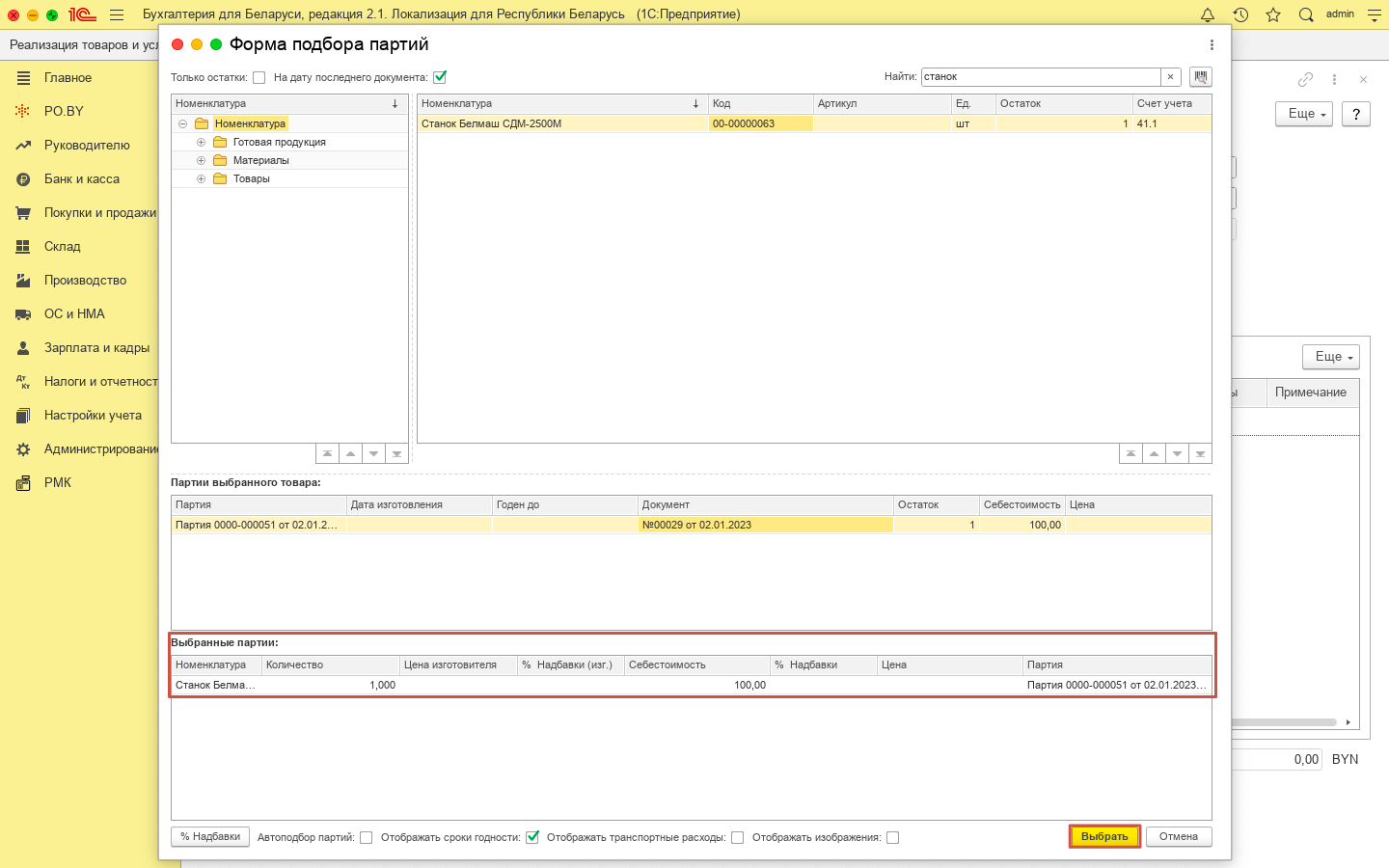Expand the 'Товары' tree folder
The width and height of the screenshot is (1389, 868).
coord(201,179)
